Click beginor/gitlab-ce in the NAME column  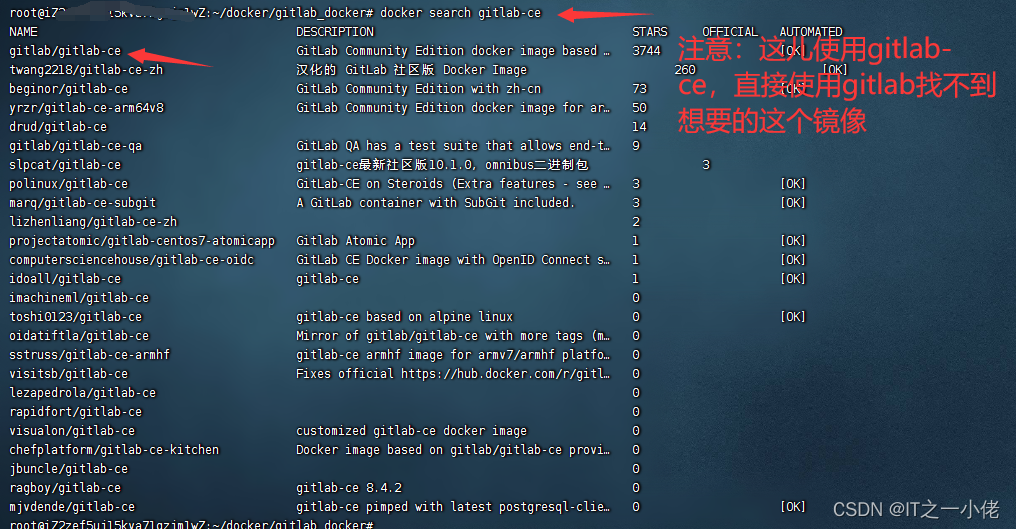(x=69, y=88)
